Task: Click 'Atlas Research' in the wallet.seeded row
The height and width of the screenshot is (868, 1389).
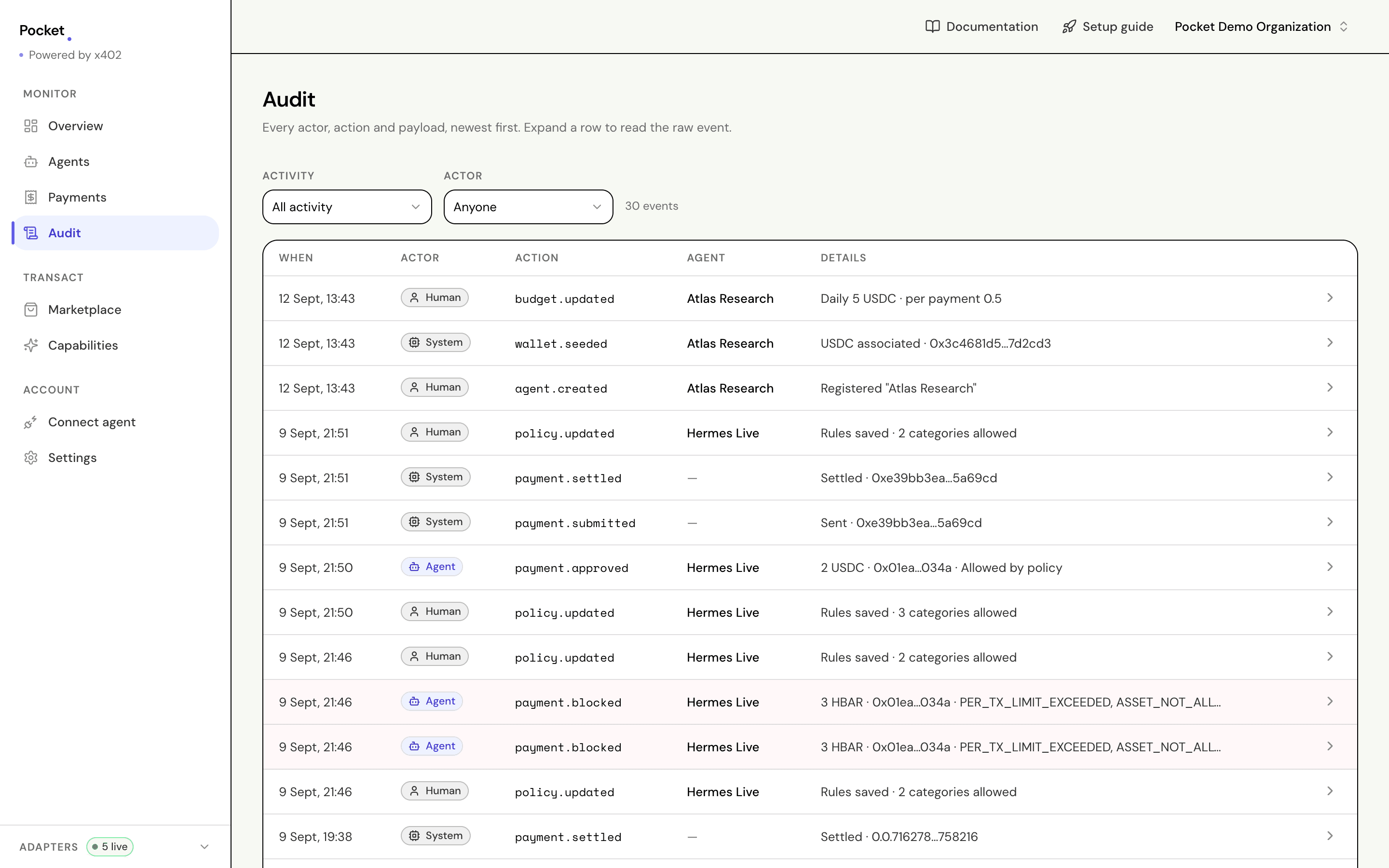Action: 730,343
